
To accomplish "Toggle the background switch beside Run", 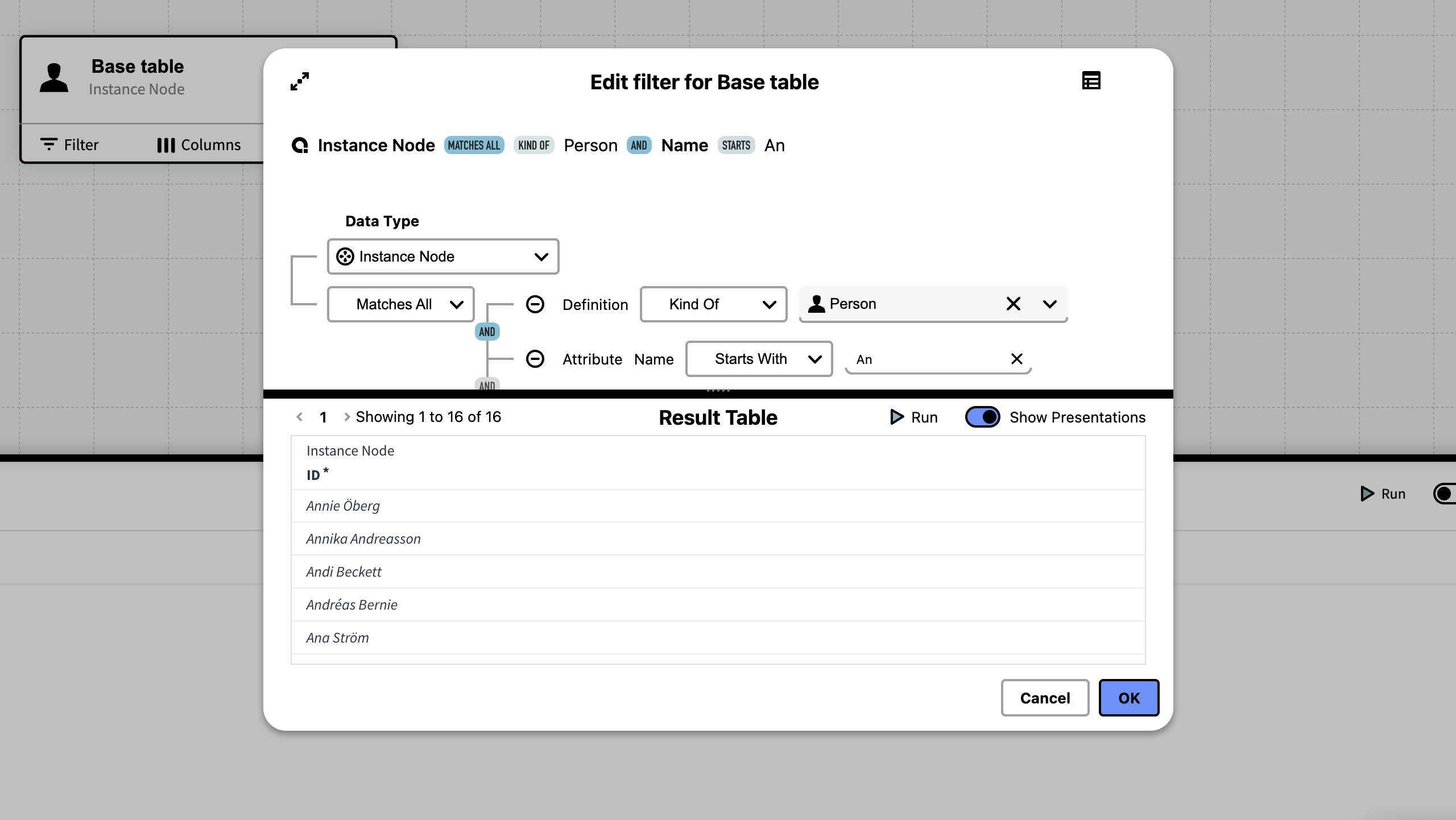I will (x=1445, y=494).
